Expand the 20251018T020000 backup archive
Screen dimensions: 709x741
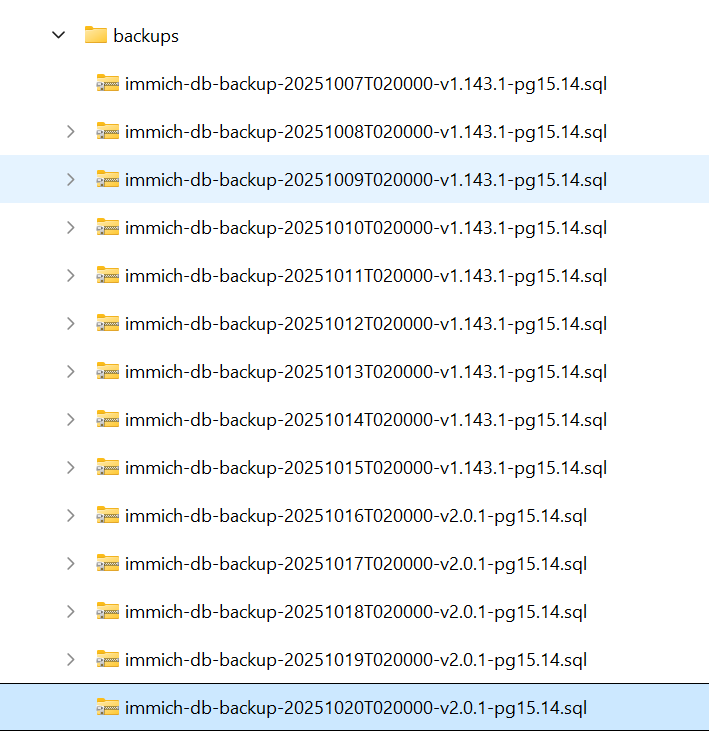71,612
